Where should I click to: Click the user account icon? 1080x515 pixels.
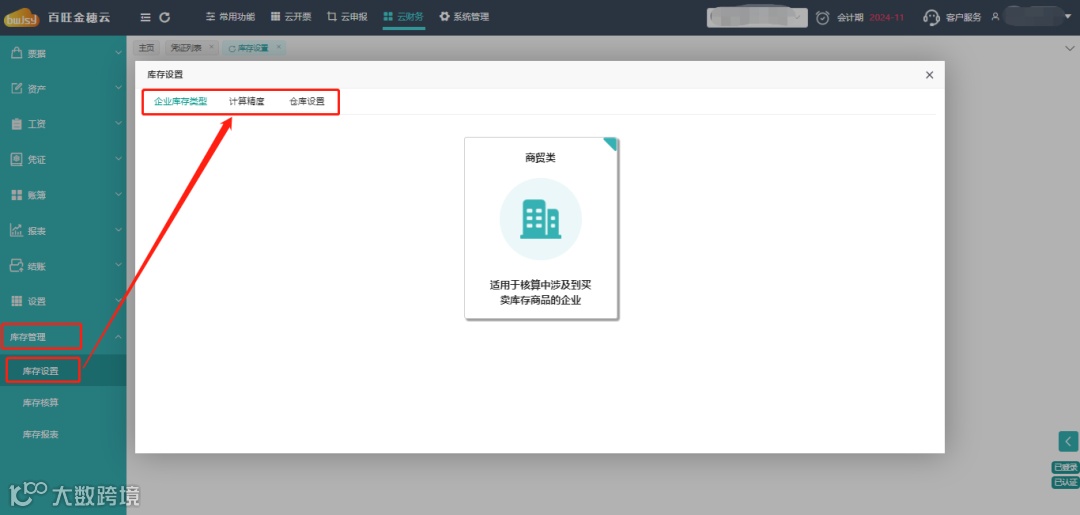(x=995, y=17)
